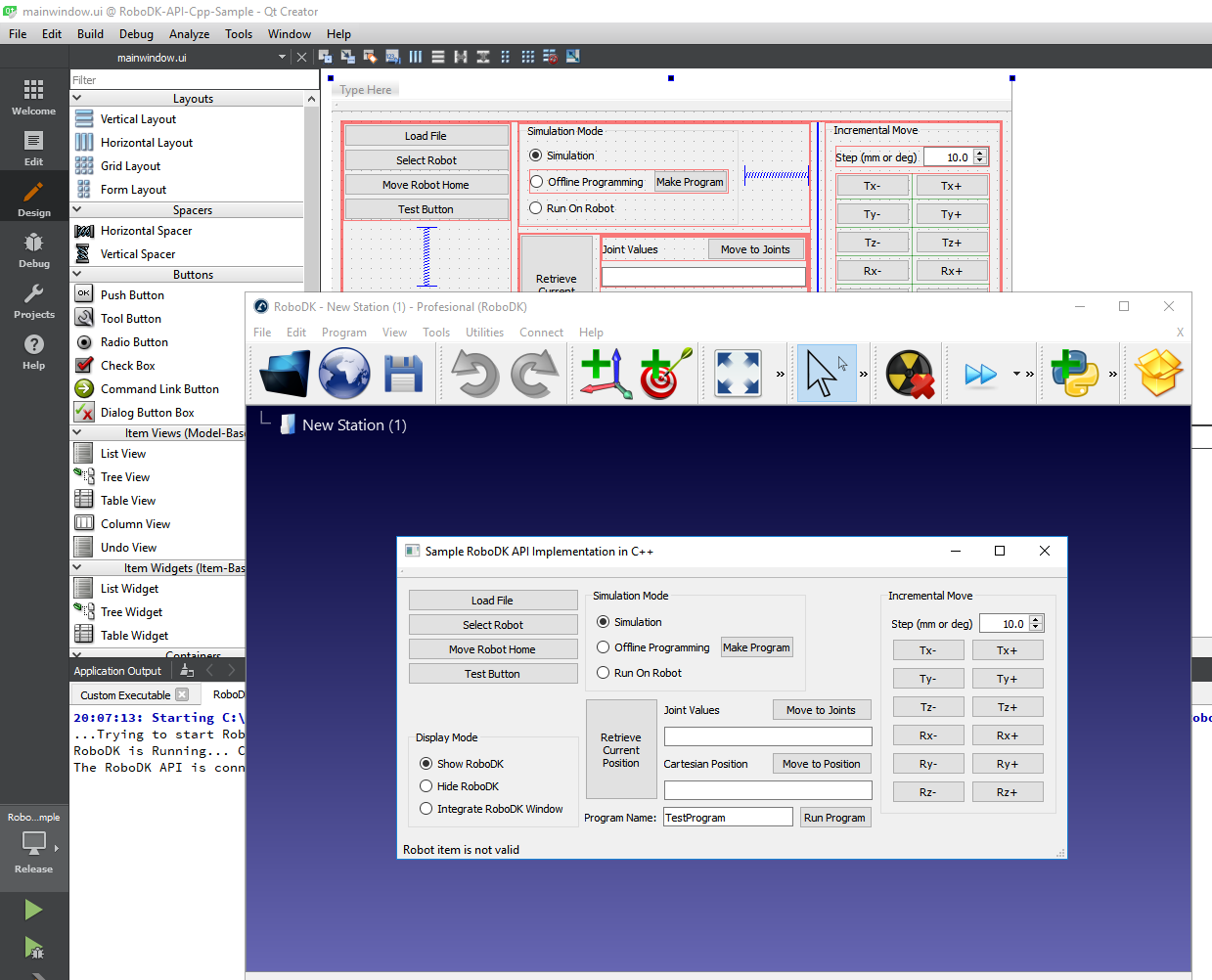Open the Edit mode in Qt Creator sidebar
1212x980 pixels.
click(34, 148)
